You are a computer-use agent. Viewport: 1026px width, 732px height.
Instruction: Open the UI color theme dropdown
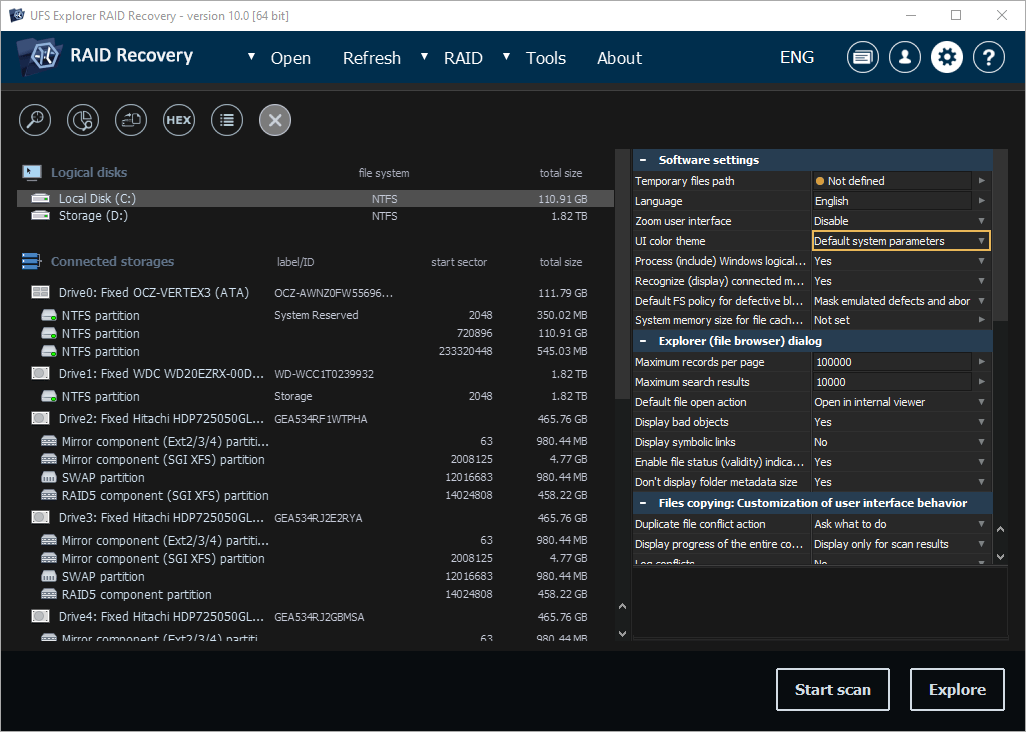point(901,241)
